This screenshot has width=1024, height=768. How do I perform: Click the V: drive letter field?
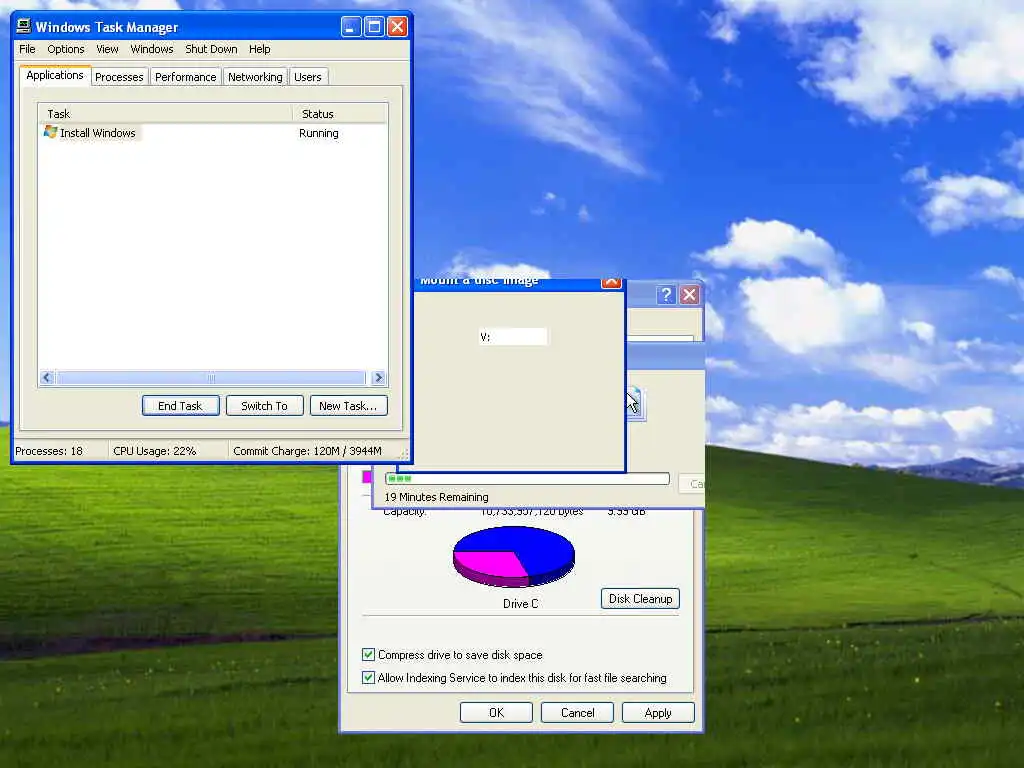coord(513,337)
